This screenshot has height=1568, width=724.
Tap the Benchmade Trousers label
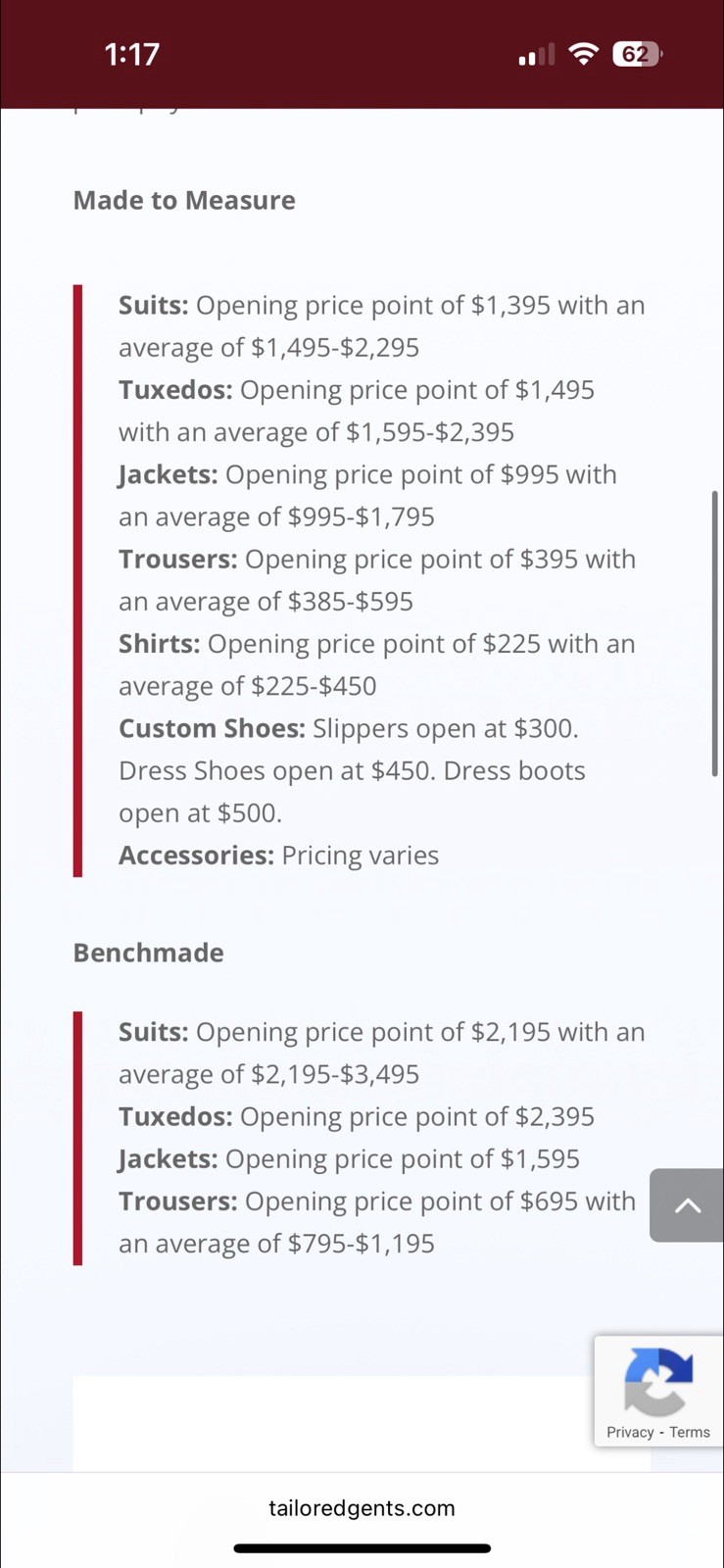pyautogui.click(x=177, y=1201)
